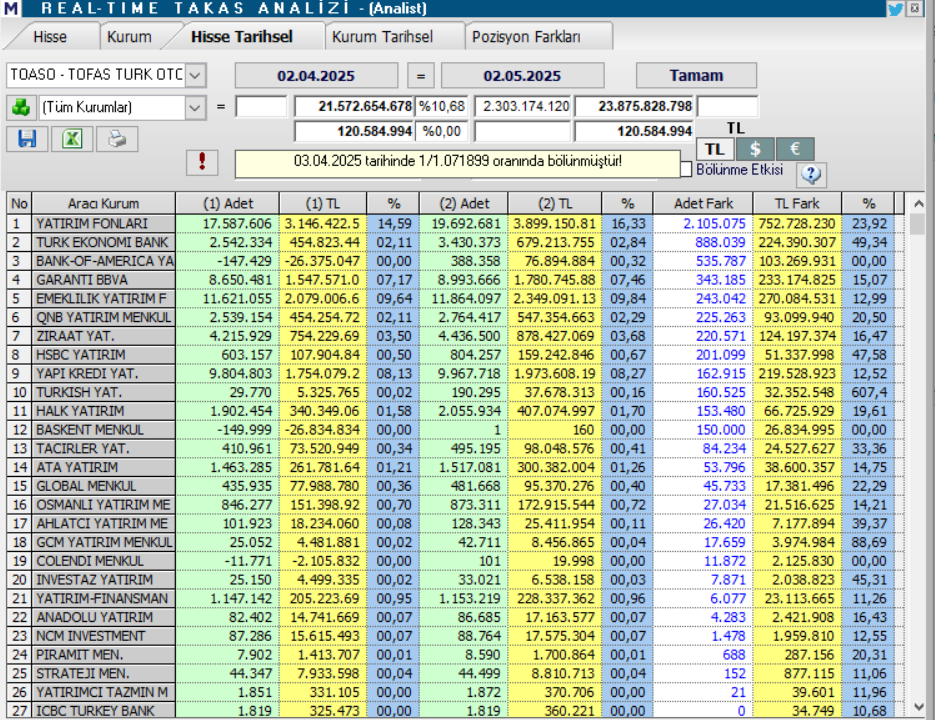
Task: Switch currency to euro
Action: pos(795,149)
